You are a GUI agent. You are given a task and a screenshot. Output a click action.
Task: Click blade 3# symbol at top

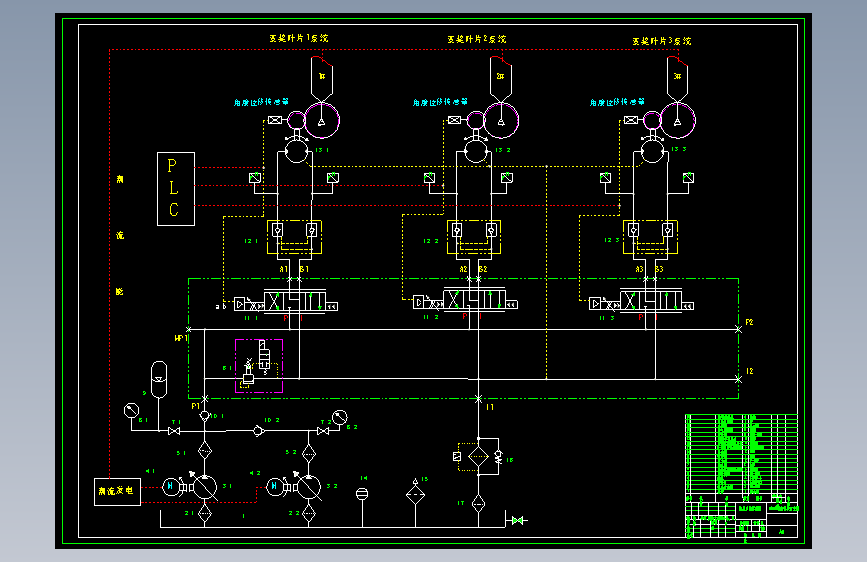[677, 78]
